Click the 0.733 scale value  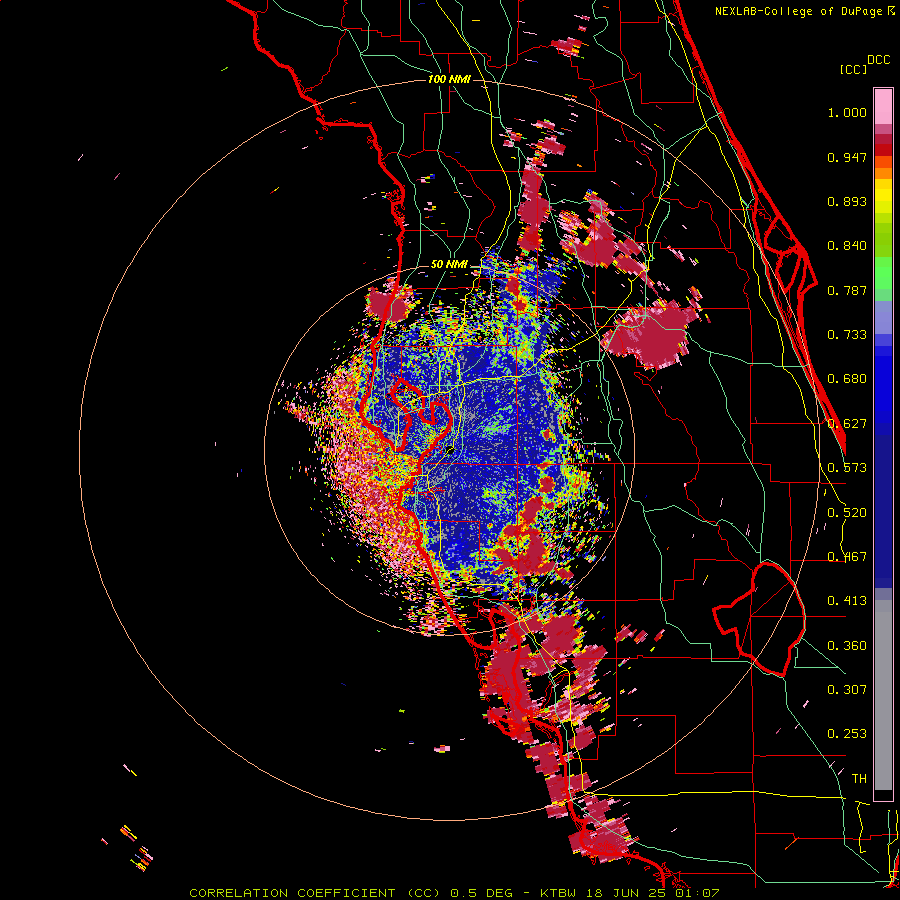[847, 335]
